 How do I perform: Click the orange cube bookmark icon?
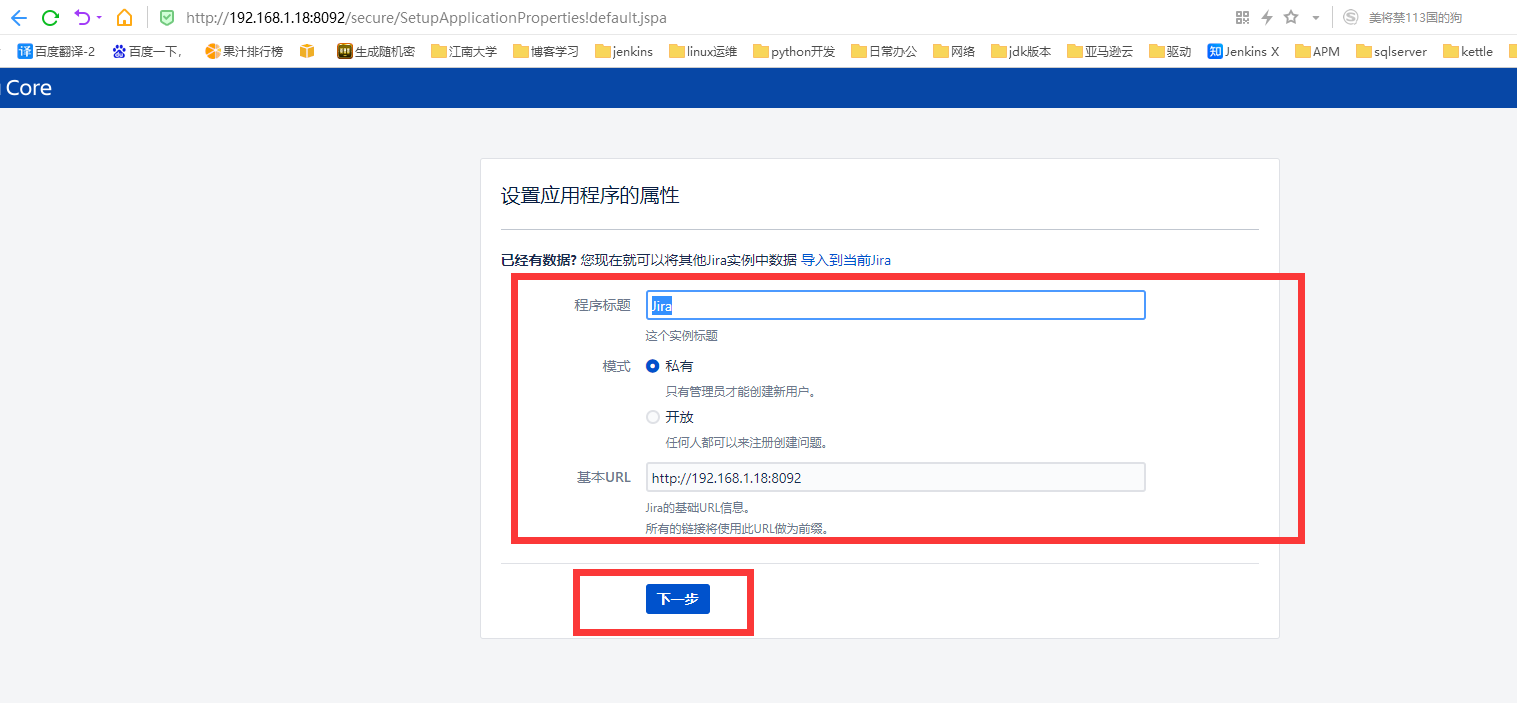tap(307, 51)
